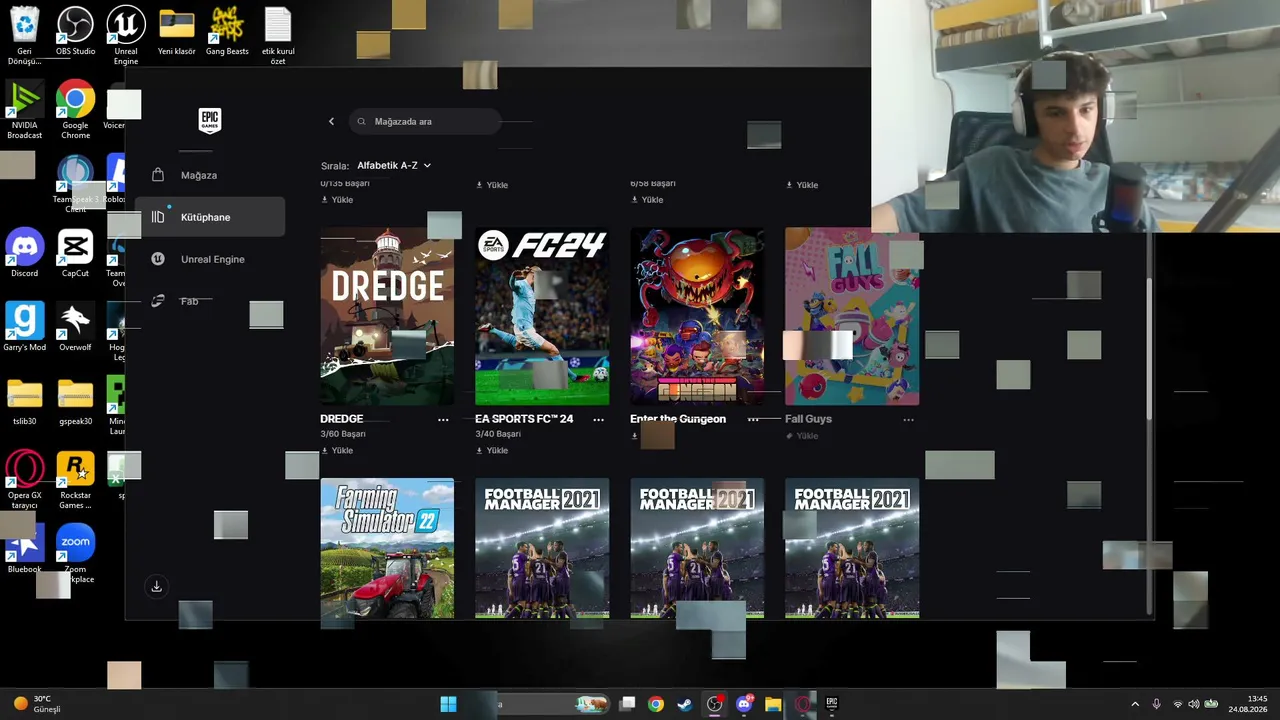The height and width of the screenshot is (720, 1280).
Task: Click the microphone icon in the system tray
Action: (x=1156, y=704)
